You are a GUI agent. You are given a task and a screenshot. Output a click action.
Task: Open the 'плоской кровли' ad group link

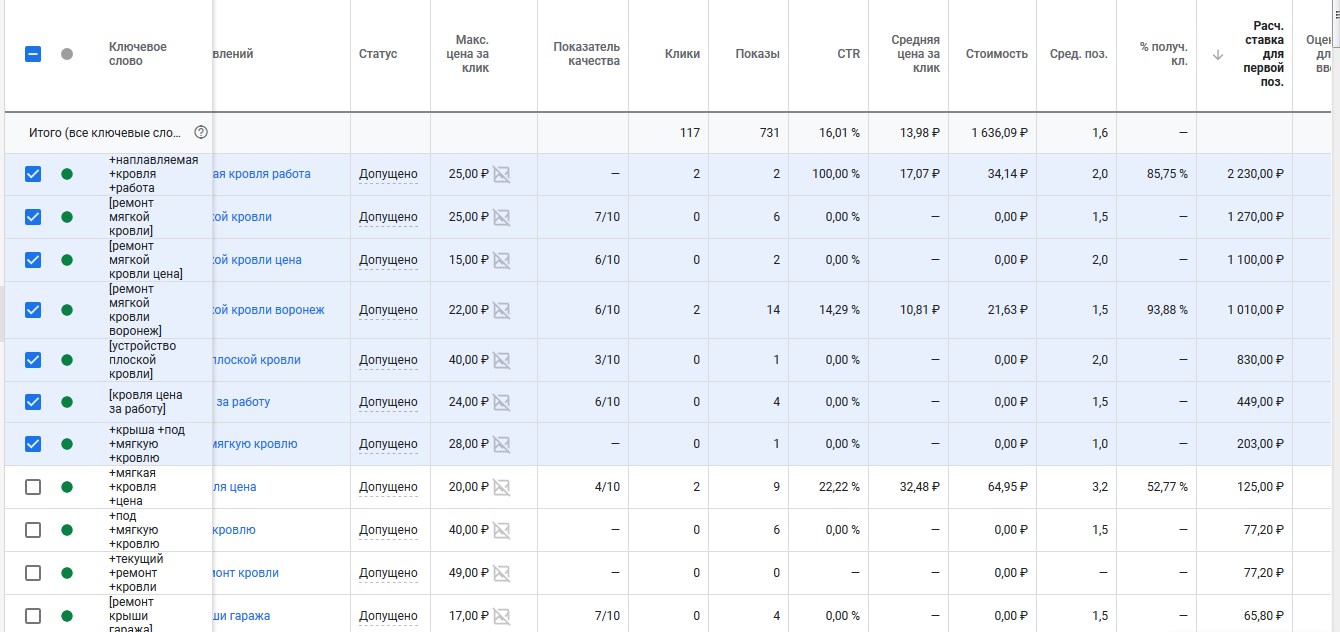pos(257,360)
